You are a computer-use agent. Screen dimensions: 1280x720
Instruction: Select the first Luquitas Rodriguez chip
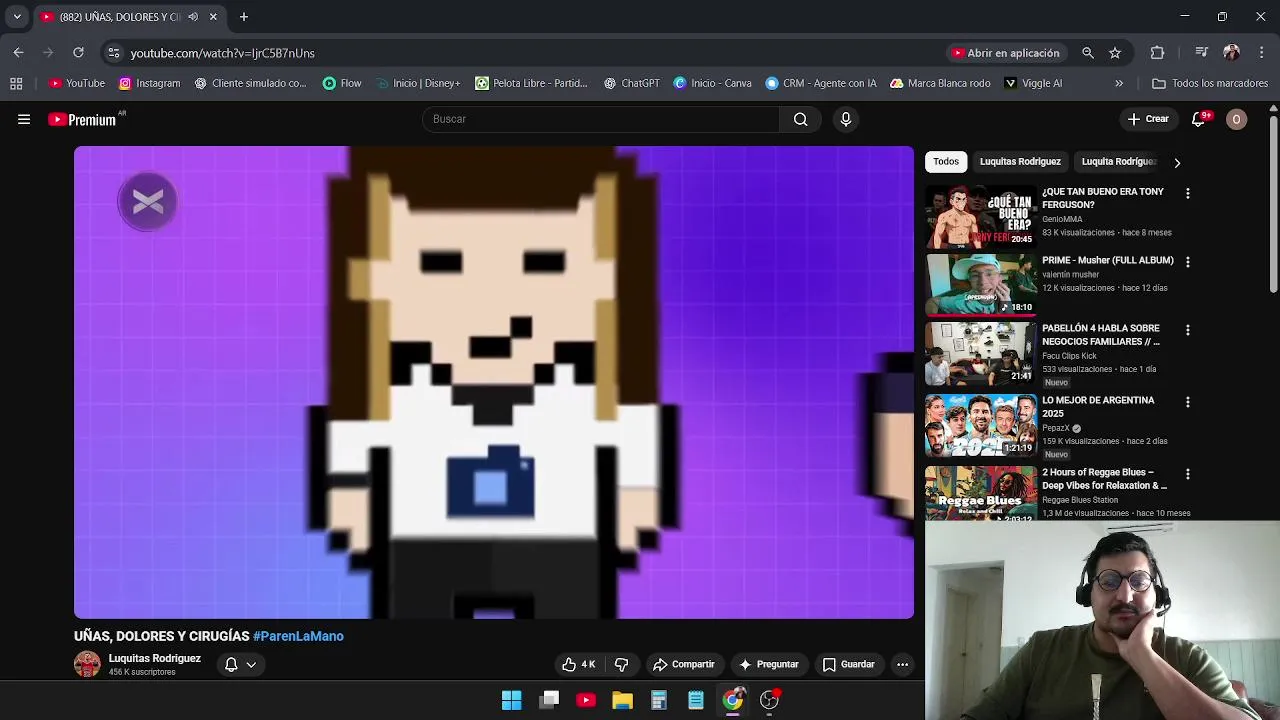pyautogui.click(x=1020, y=161)
